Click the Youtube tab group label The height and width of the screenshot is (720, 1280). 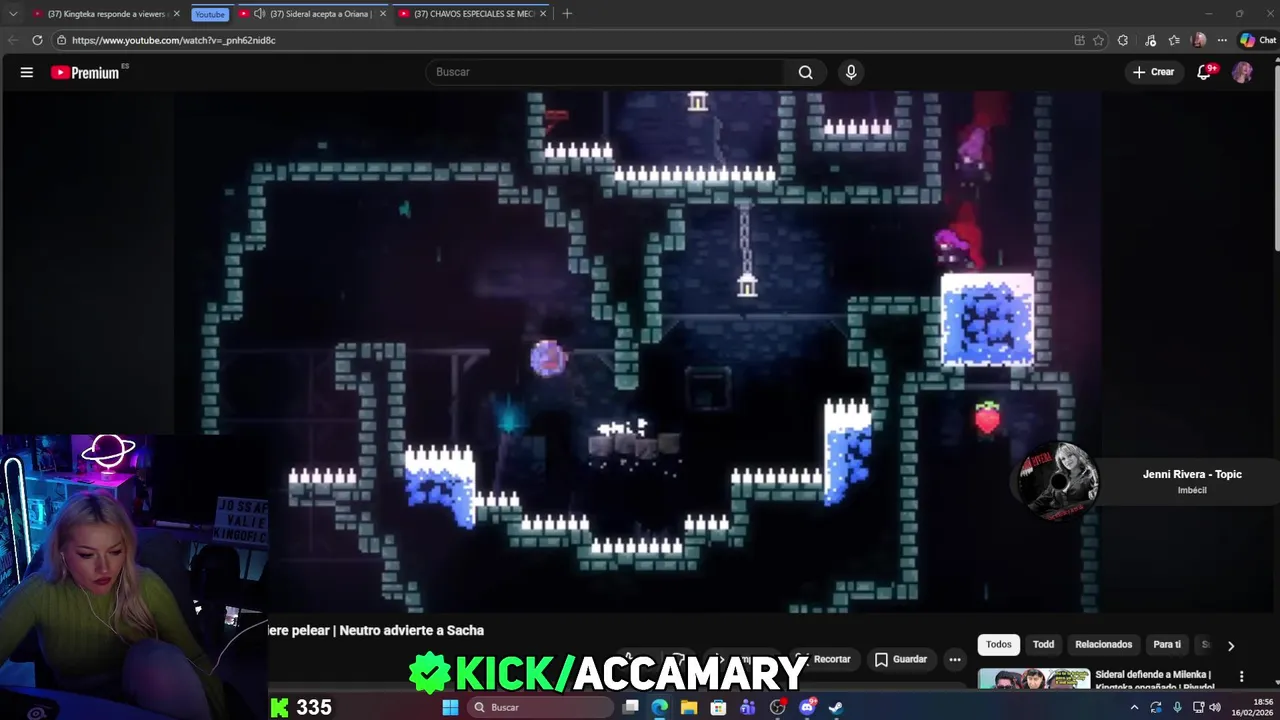(210, 14)
